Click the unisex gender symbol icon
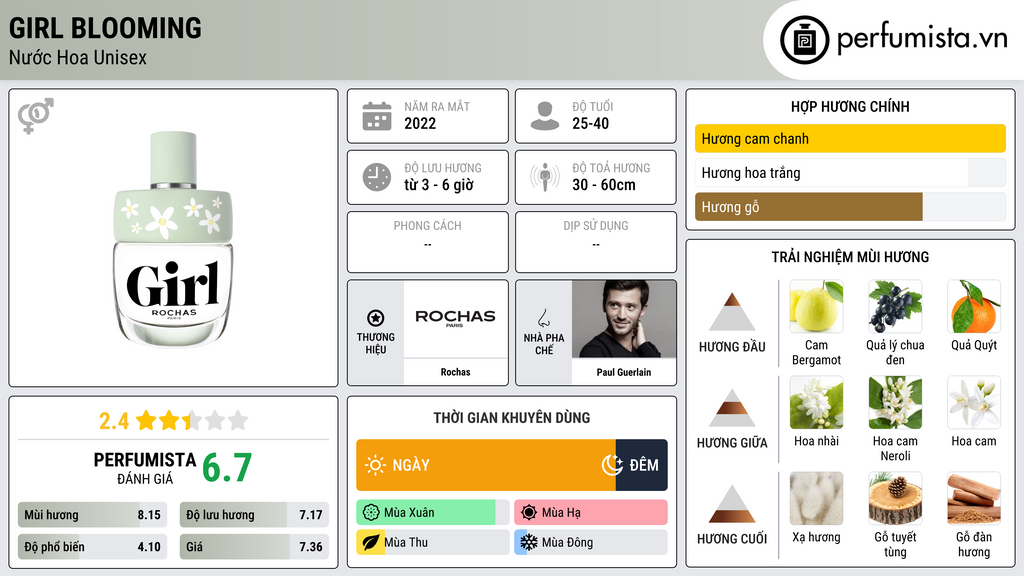1024x576 pixels. (x=36, y=116)
